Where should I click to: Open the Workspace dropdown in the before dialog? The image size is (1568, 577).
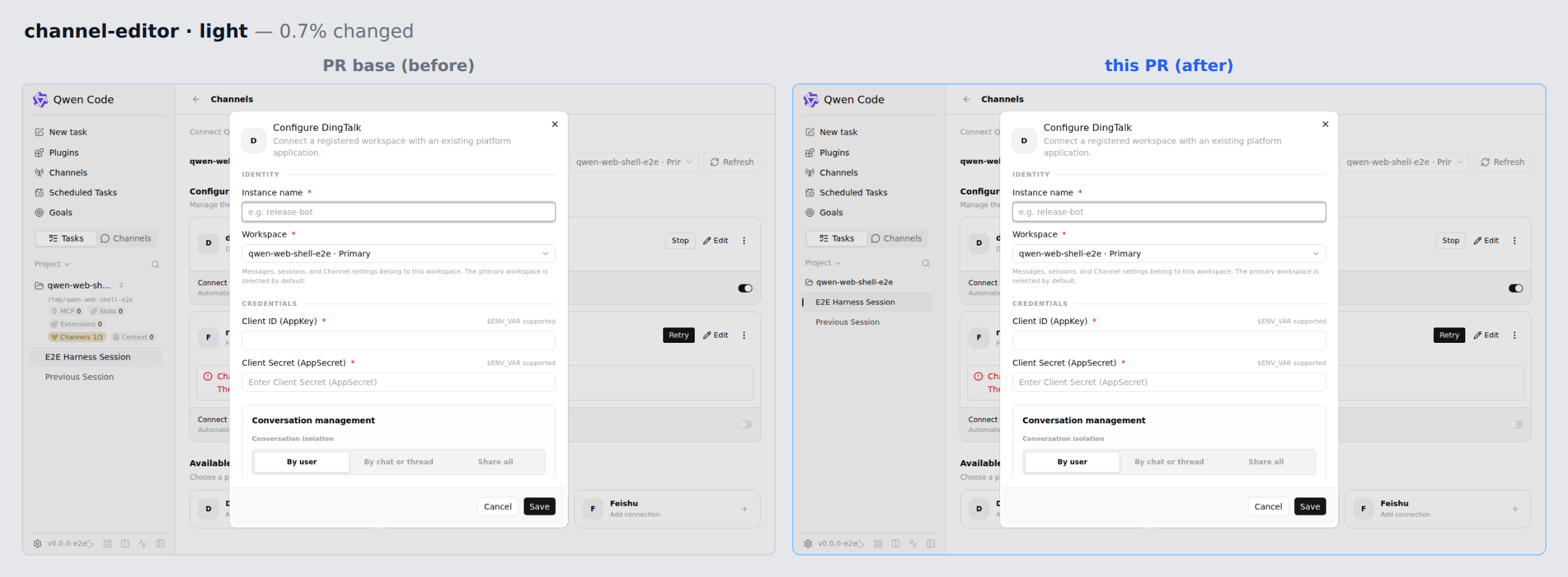399,254
